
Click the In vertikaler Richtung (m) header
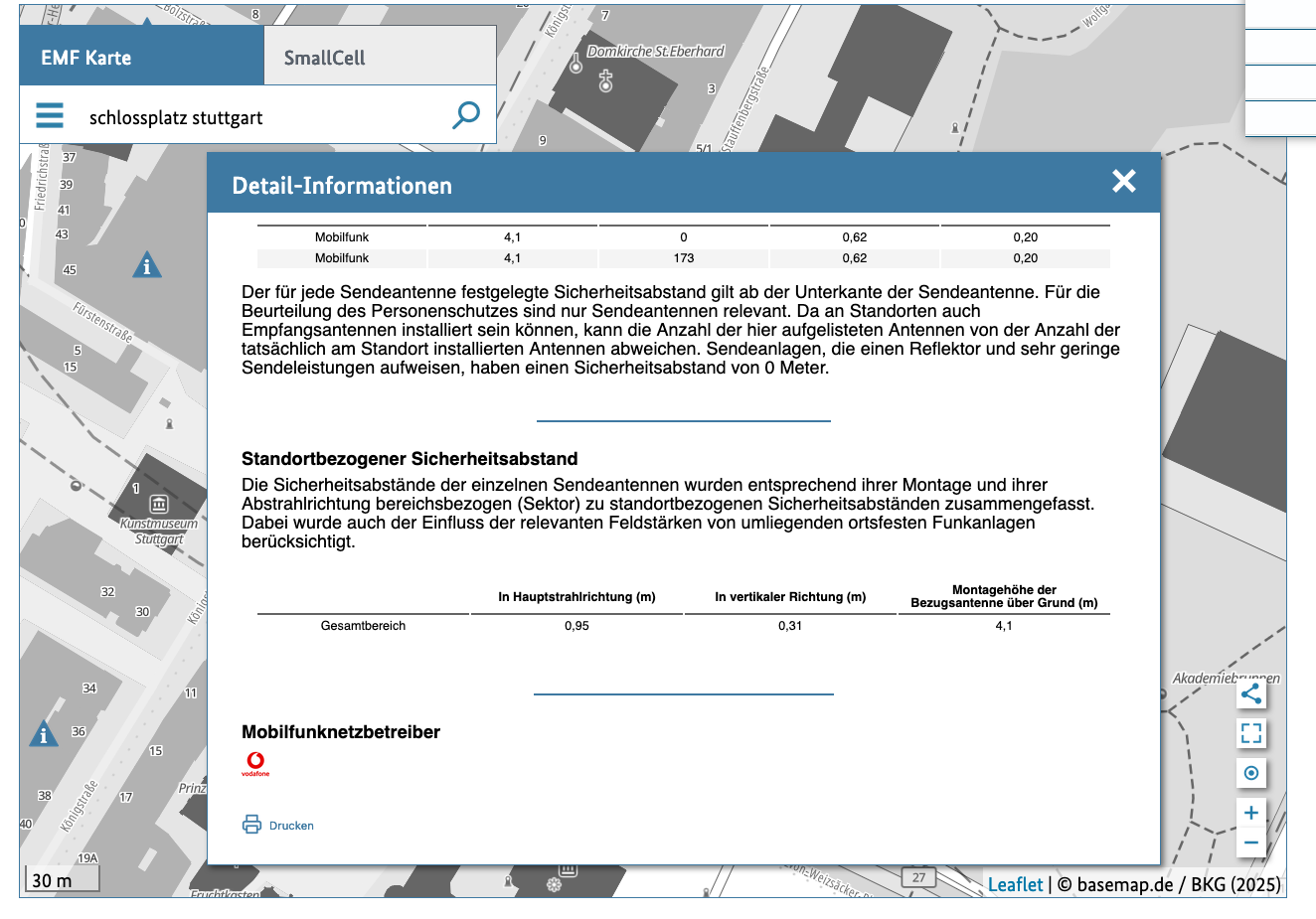[790, 597]
